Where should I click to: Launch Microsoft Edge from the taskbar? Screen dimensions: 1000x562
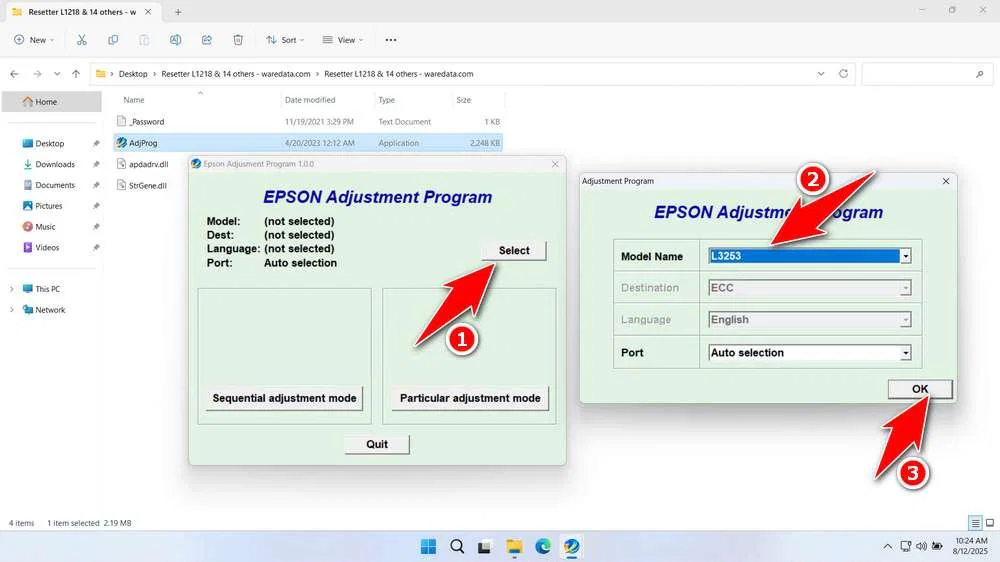[543, 546]
